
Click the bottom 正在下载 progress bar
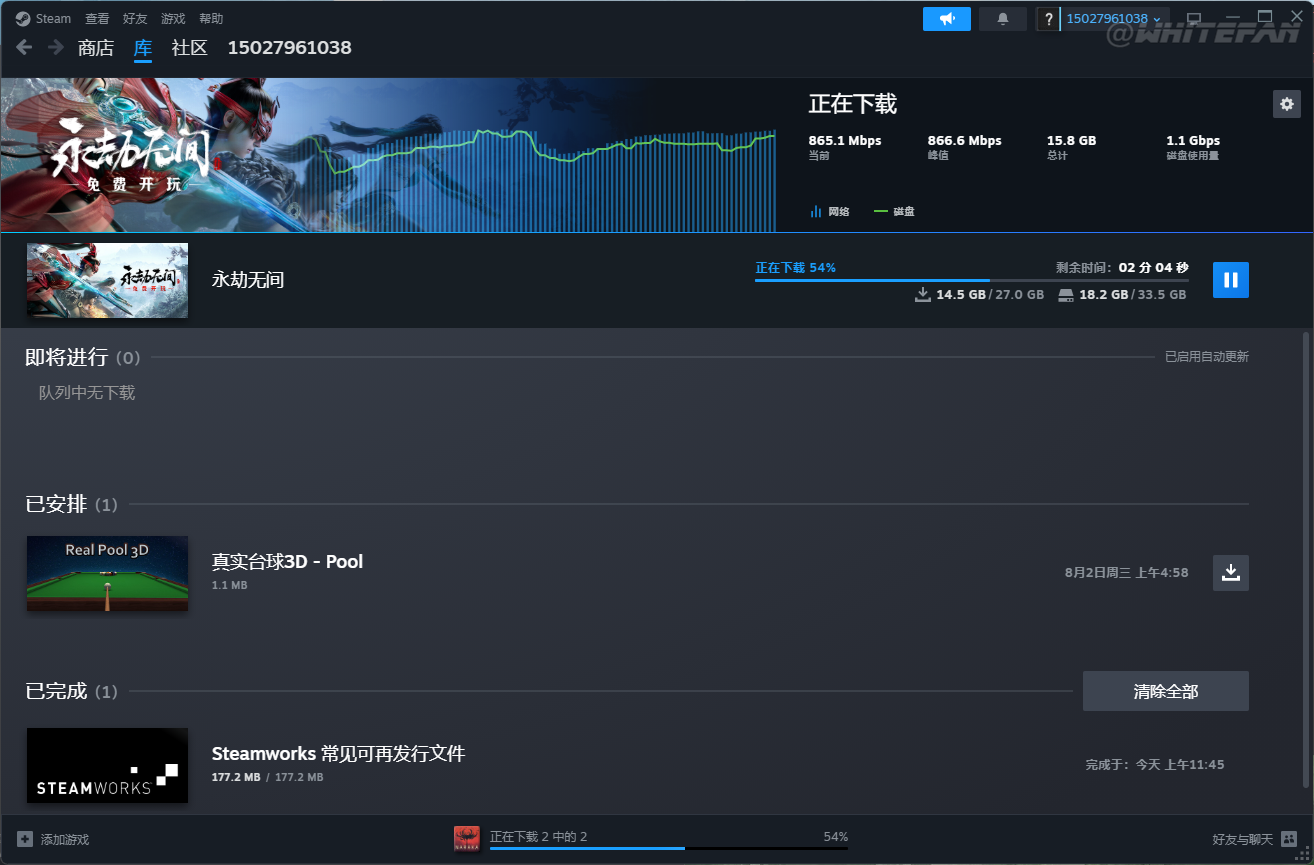pos(669,848)
